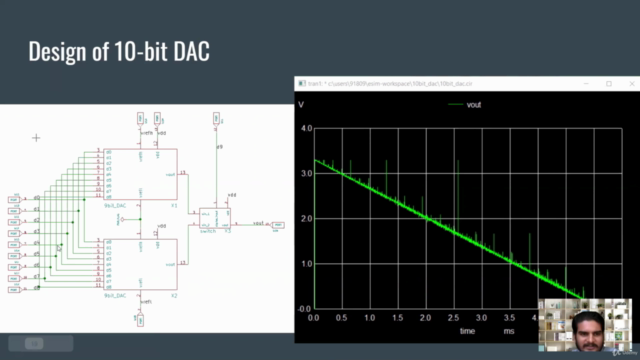Click the 'Design of 10-bit DAC' slide title
The width and height of the screenshot is (640, 360).
[x=119, y=51]
